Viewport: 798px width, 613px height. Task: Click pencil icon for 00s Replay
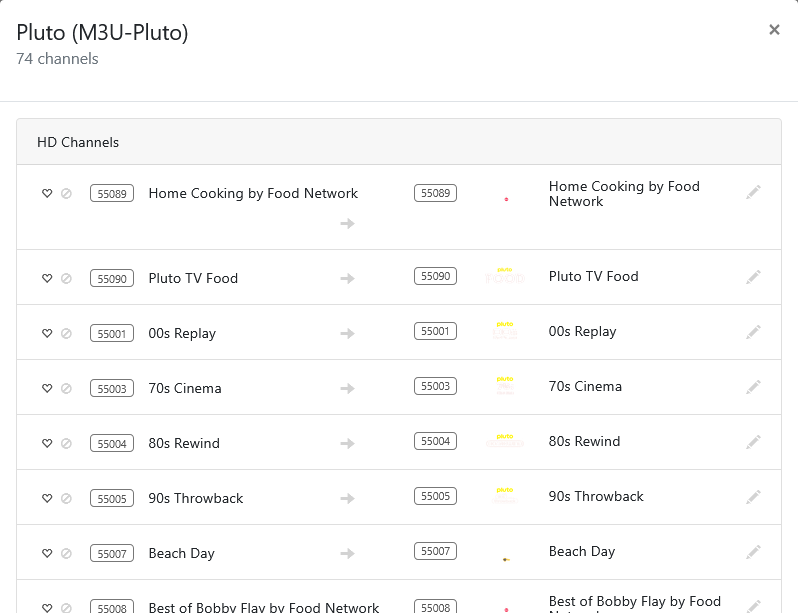753,332
